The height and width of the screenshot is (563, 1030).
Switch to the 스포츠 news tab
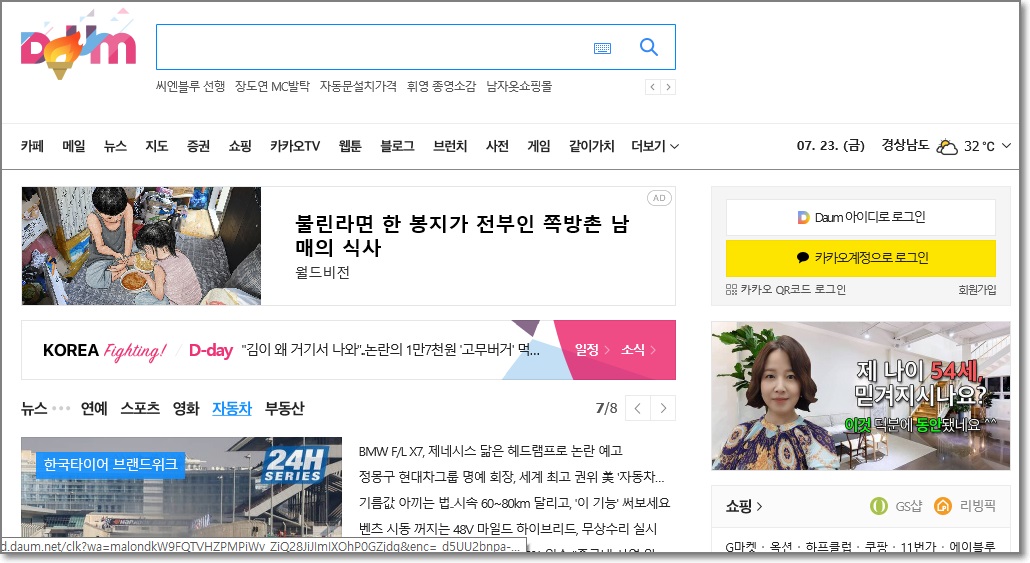coord(140,409)
